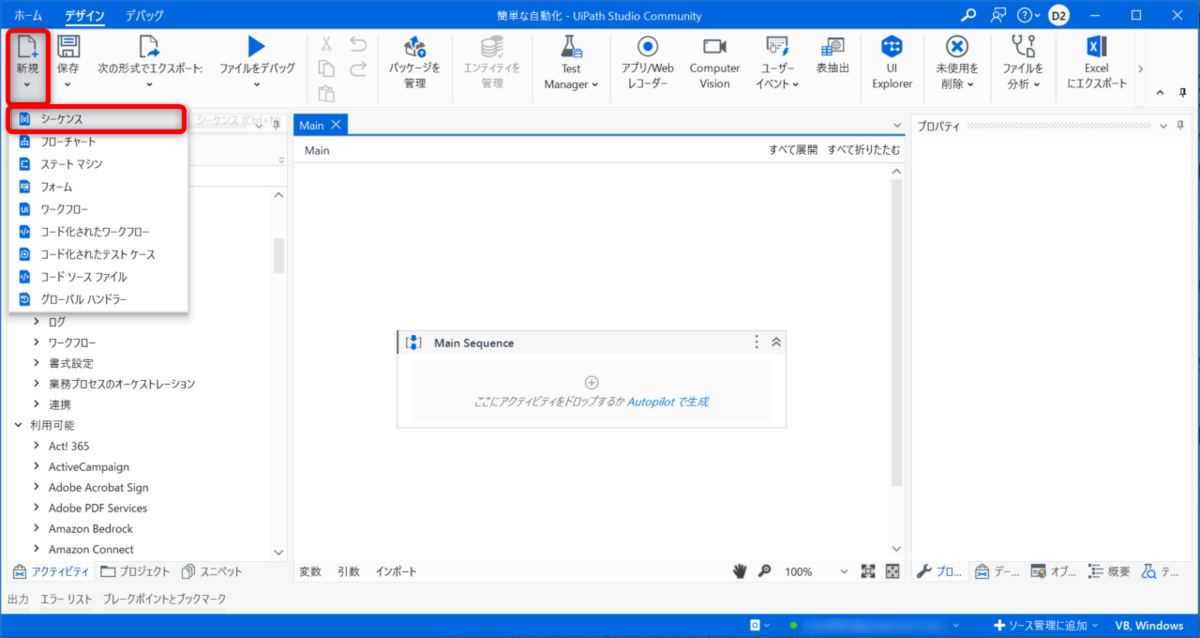Click the activities panel vertical scrollbar
The image size is (1200, 638).
(x=279, y=255)
